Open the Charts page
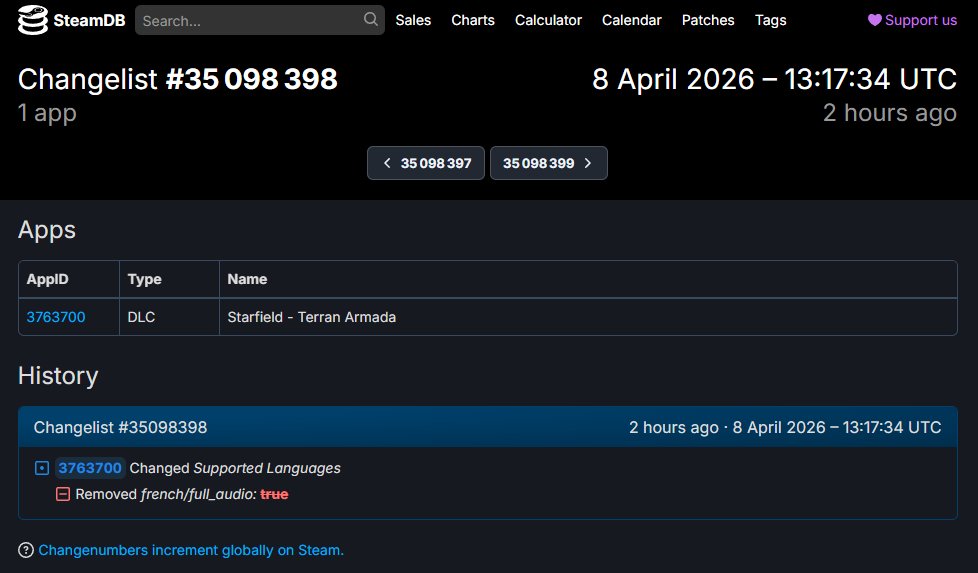This screenshot has width=978, height=573. [x=473, y=20]
